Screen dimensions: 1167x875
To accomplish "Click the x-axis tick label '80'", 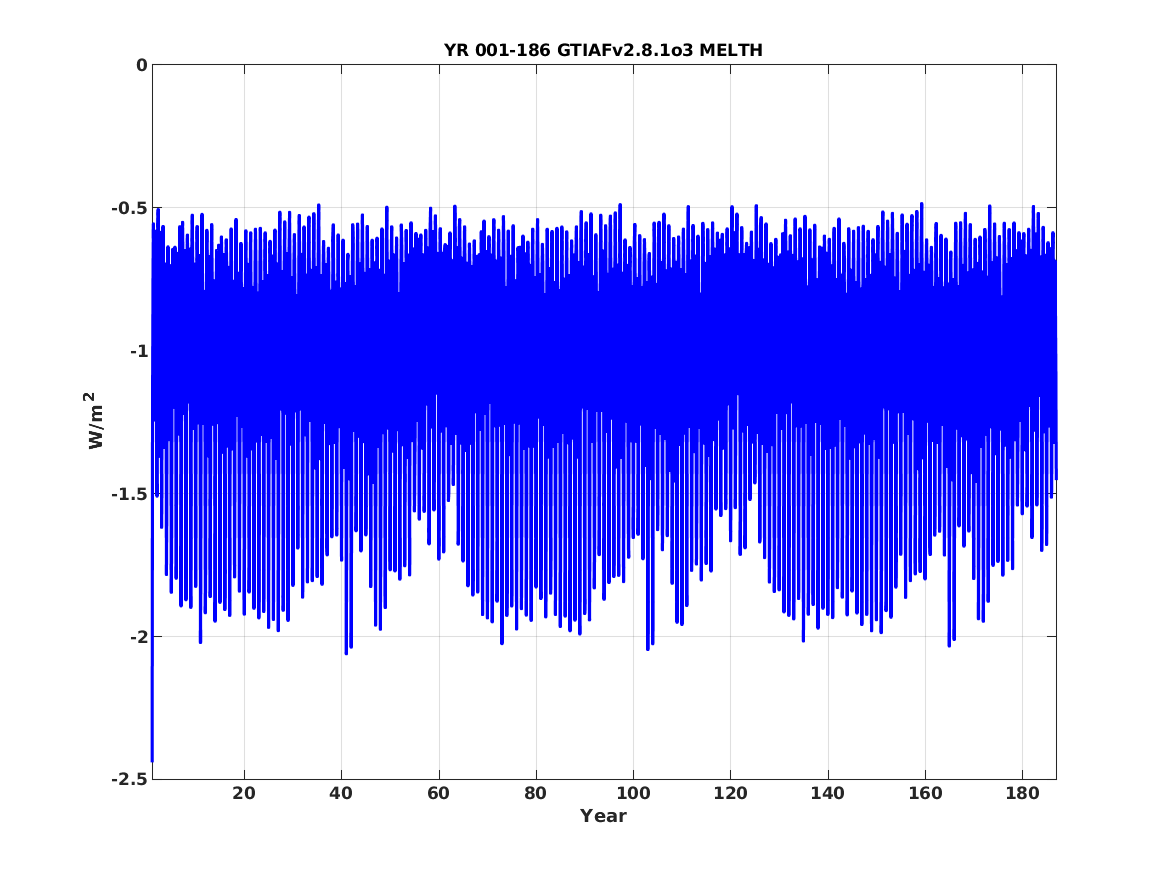I will (x=535, y=793).
